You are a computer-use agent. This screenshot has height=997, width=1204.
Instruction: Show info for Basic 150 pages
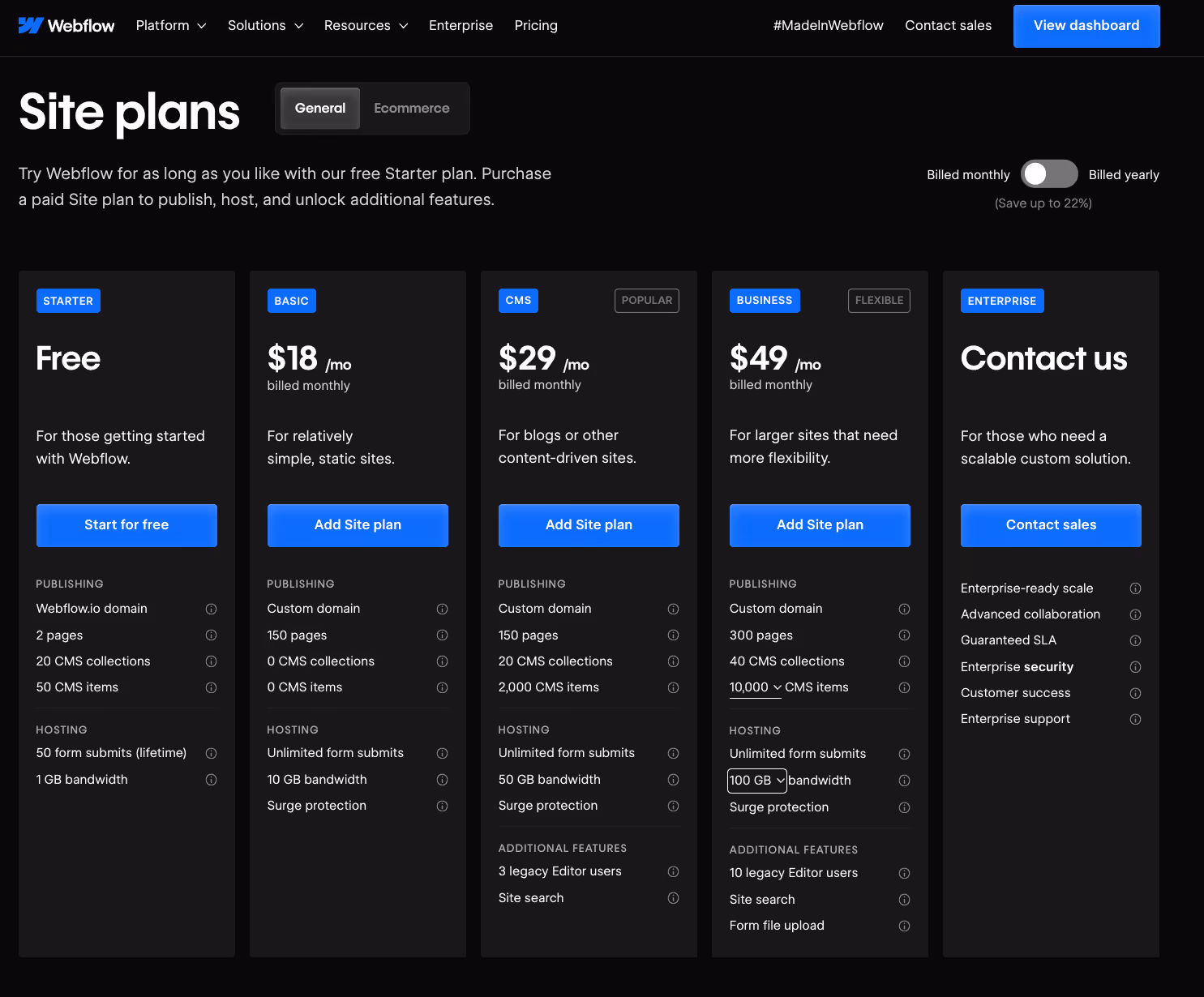pos(442,635)
